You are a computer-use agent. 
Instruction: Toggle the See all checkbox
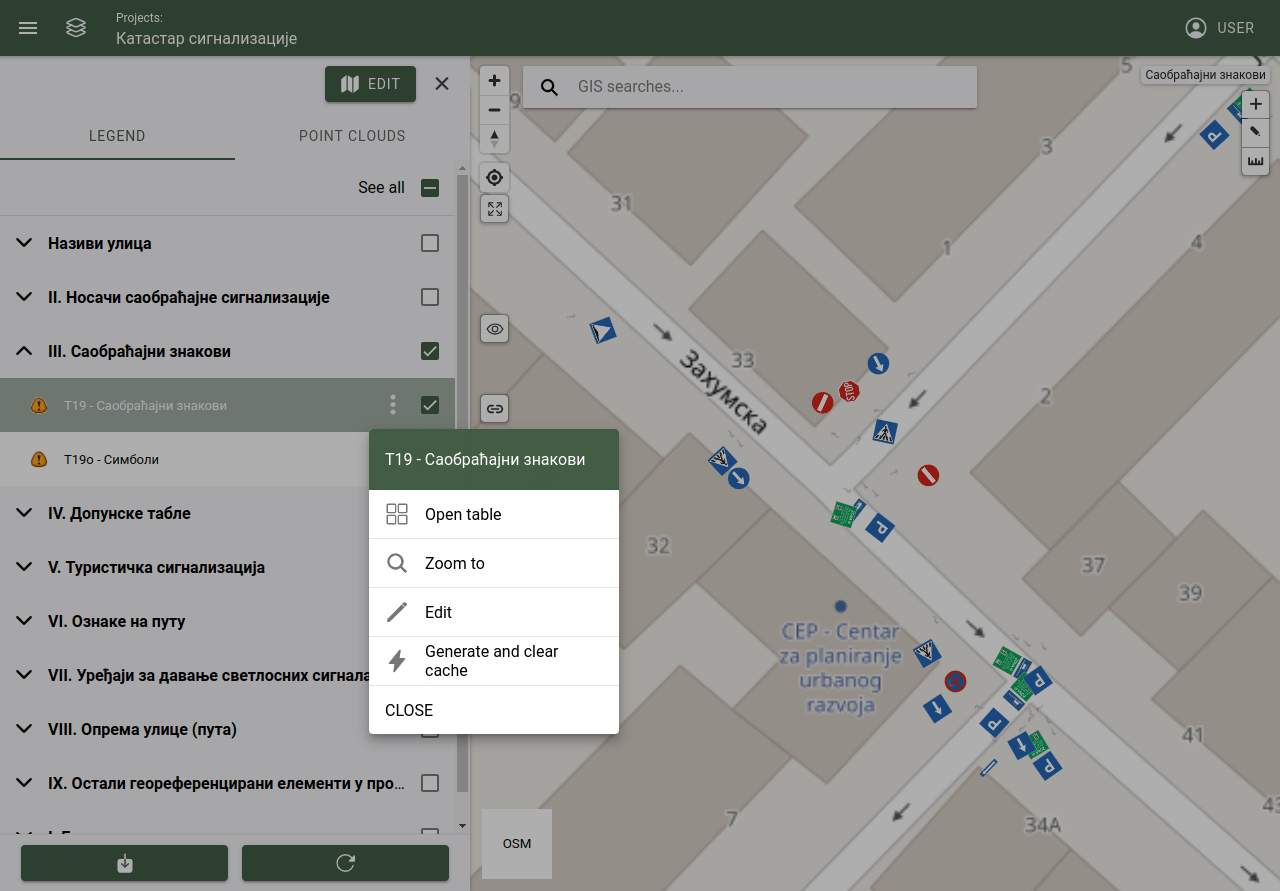[430, 187]
